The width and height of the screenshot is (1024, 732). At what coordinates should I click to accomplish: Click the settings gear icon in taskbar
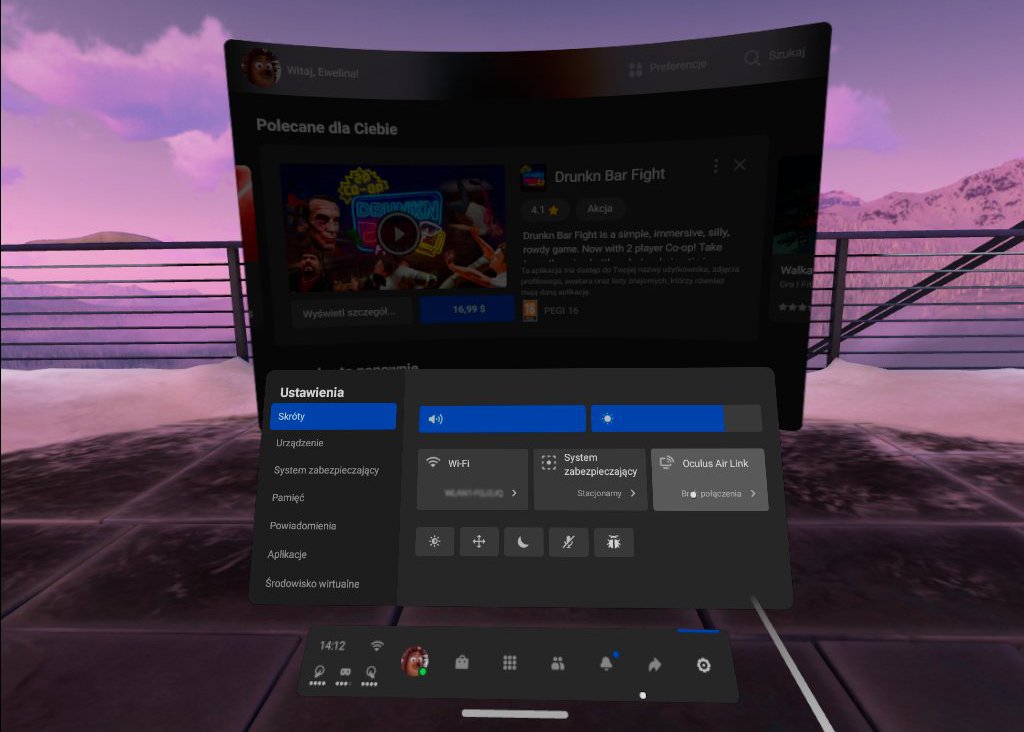pos(703,665)
